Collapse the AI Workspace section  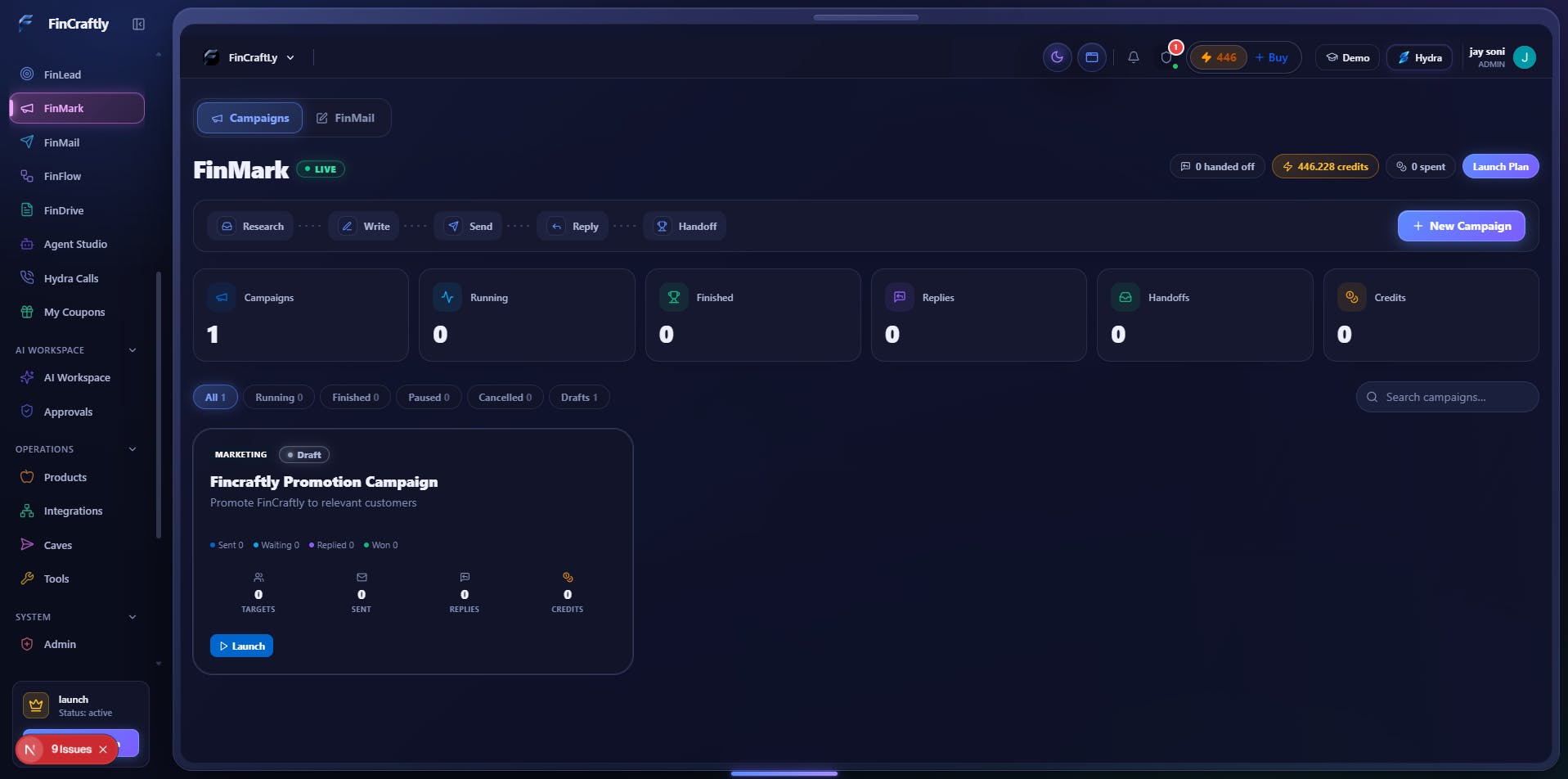click(x=133, y=350)
